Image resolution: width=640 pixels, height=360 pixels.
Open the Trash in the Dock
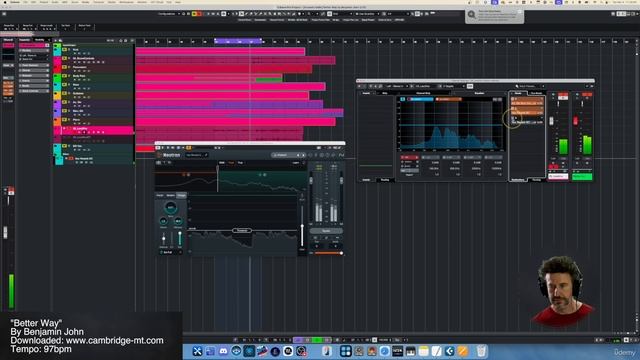coord(481,351)
